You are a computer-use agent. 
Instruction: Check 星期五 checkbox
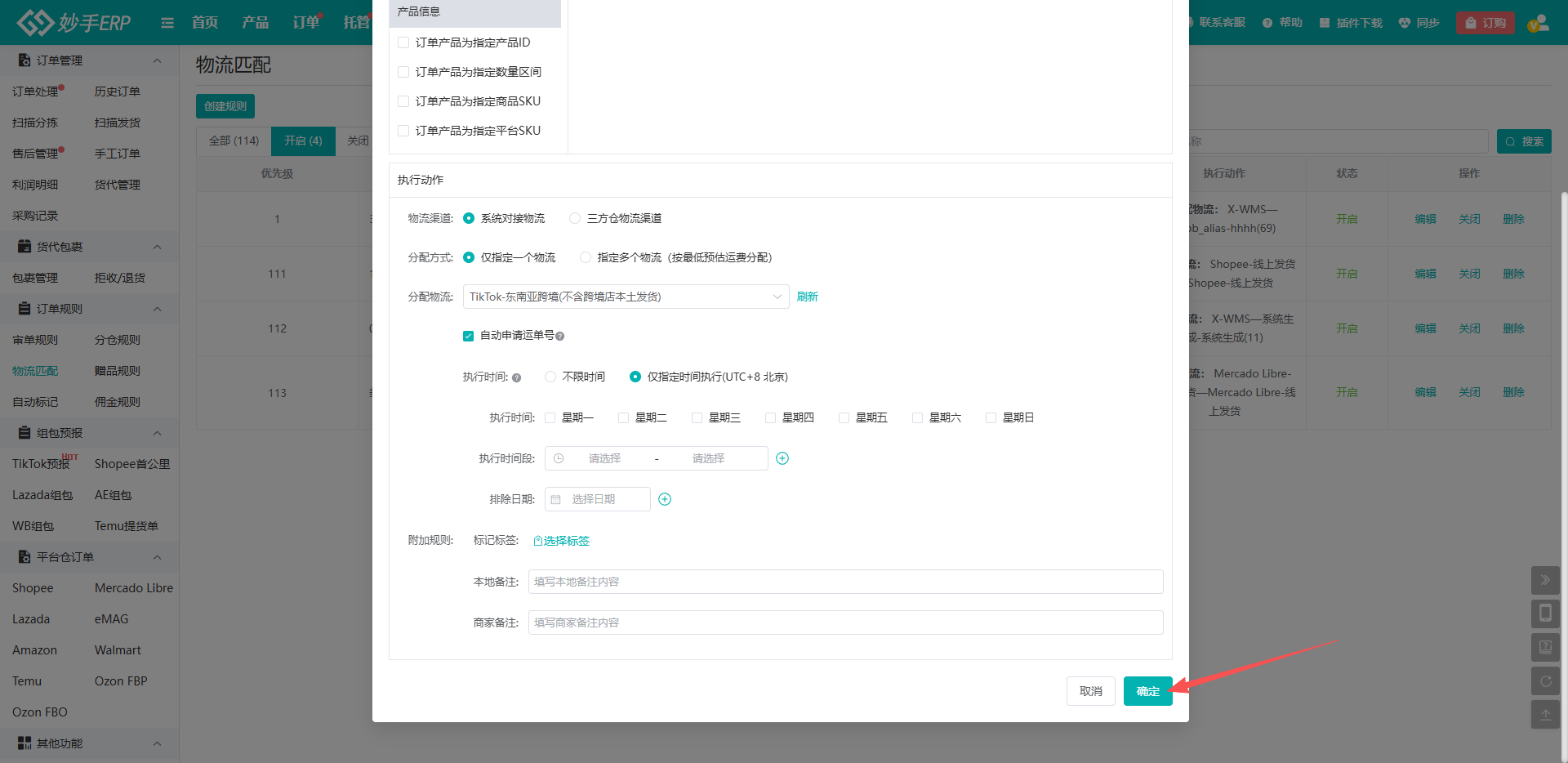844,417
